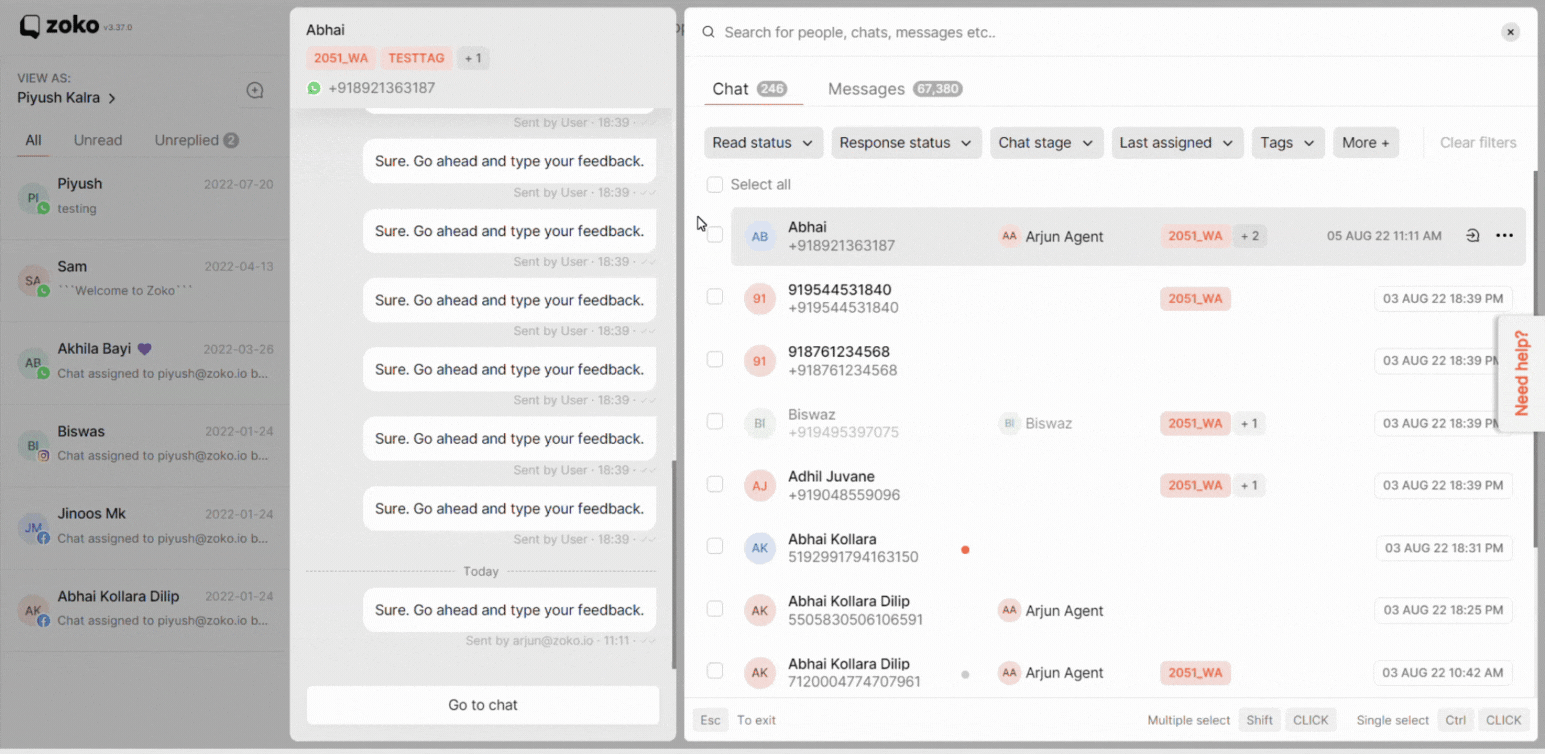1545x754 pixels.
Task: Click the search magnifier icon
Action: [708, 32]
